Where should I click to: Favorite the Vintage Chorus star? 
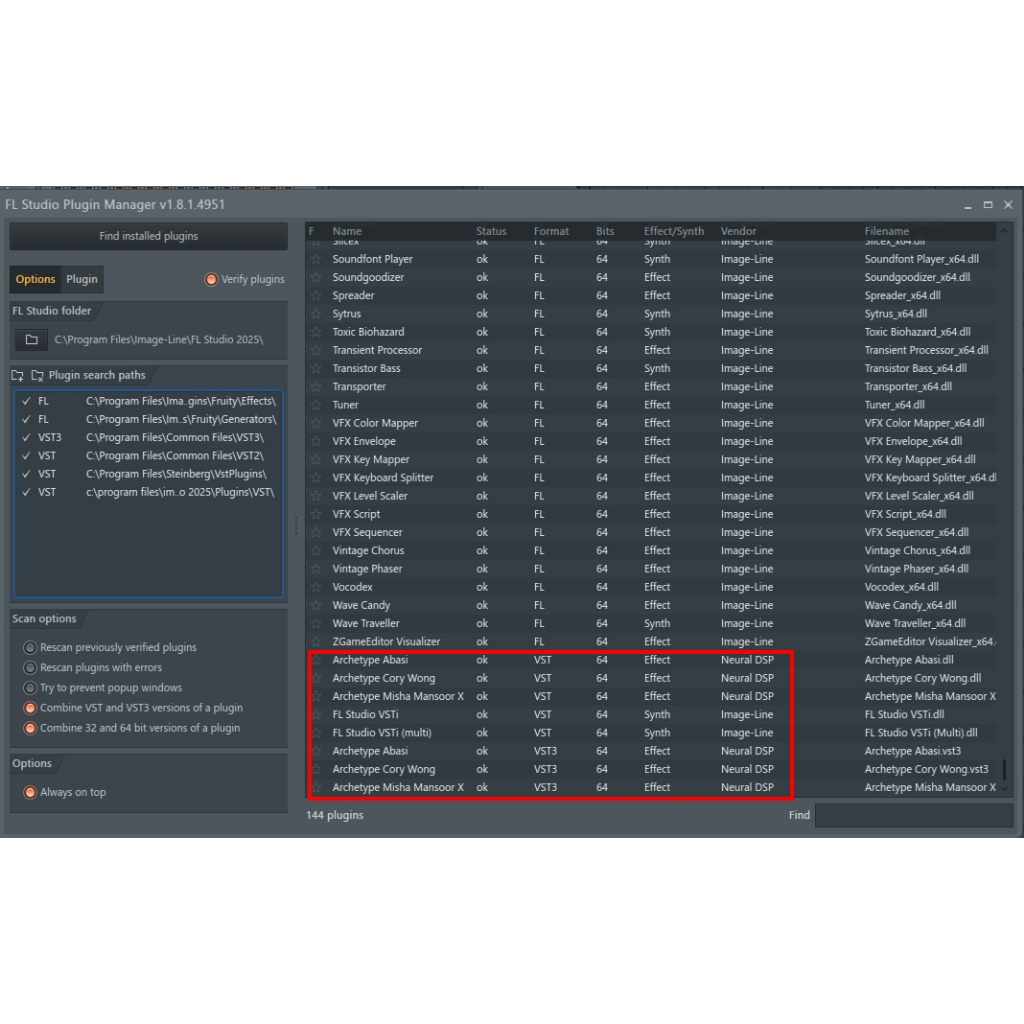pos(316,551)
